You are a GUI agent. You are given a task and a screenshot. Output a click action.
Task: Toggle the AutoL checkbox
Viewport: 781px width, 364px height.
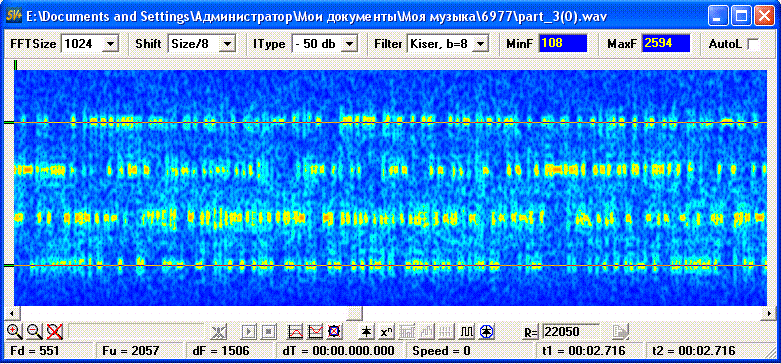point(754,44)
